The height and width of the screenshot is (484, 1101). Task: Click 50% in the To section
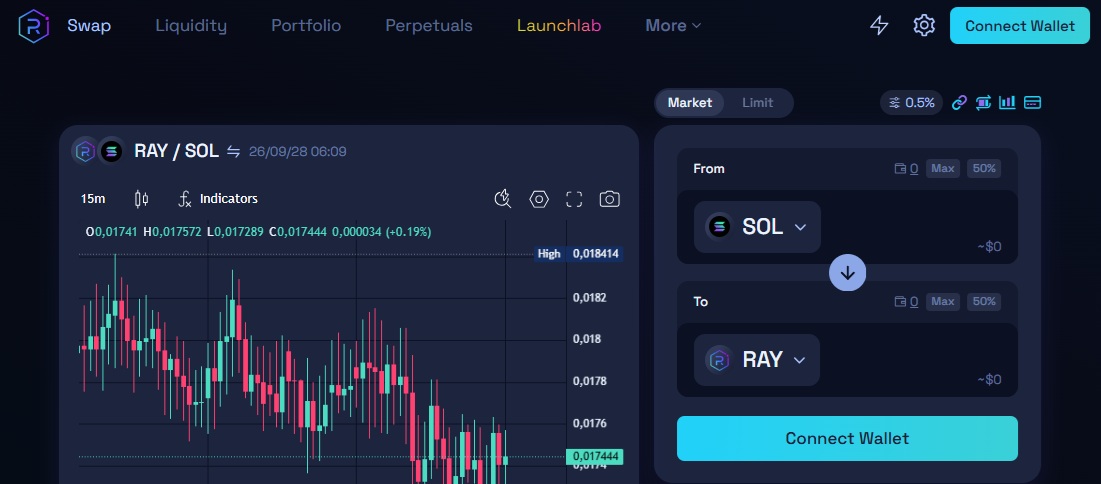click(984, 301)
